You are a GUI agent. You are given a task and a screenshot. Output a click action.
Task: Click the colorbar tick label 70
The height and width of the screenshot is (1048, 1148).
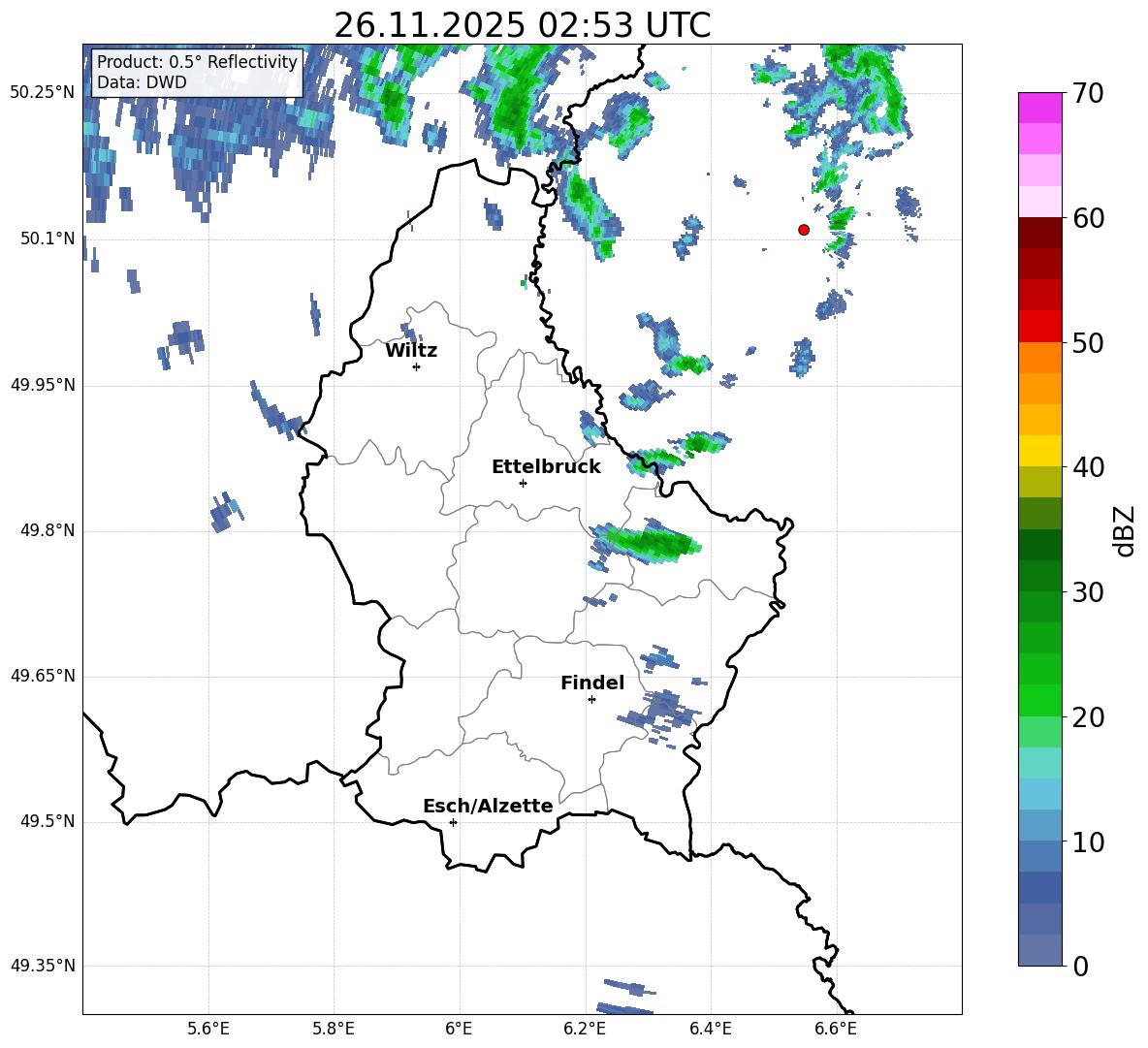(1088, 94)
